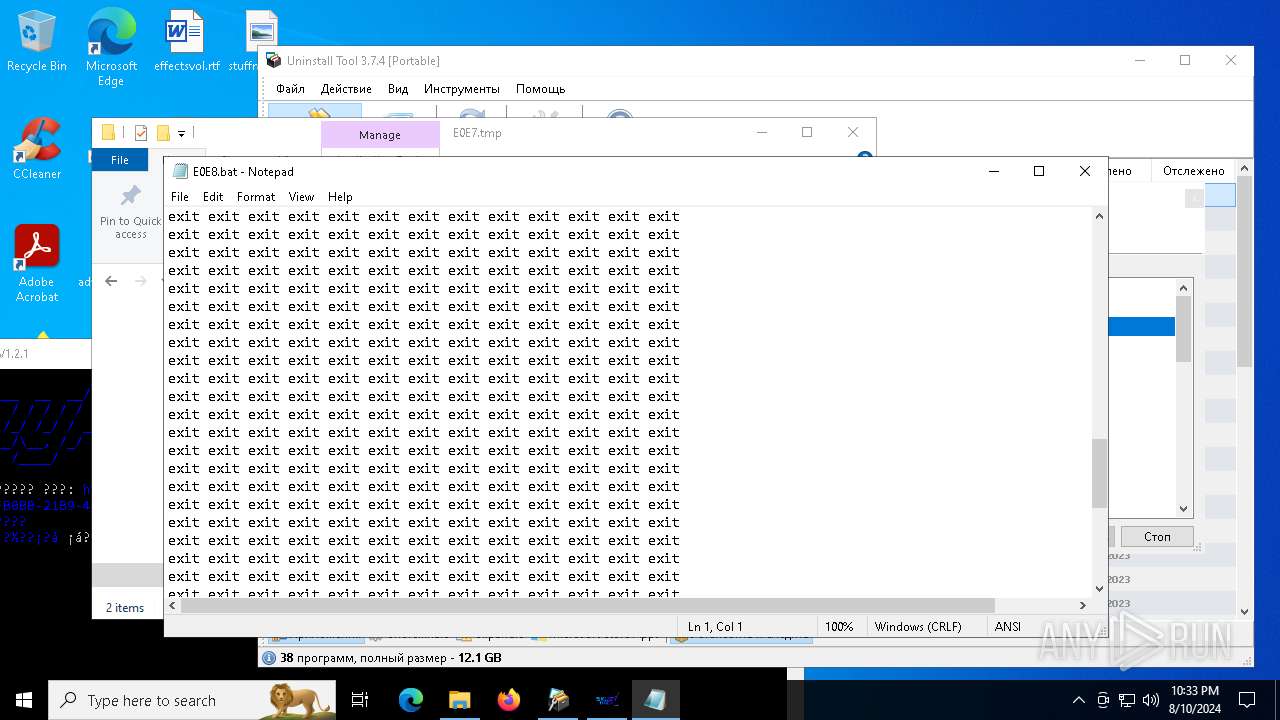Open Notepad's Format menu
Viewport: 1280px width, 720px height.
[x=256, y=197]
